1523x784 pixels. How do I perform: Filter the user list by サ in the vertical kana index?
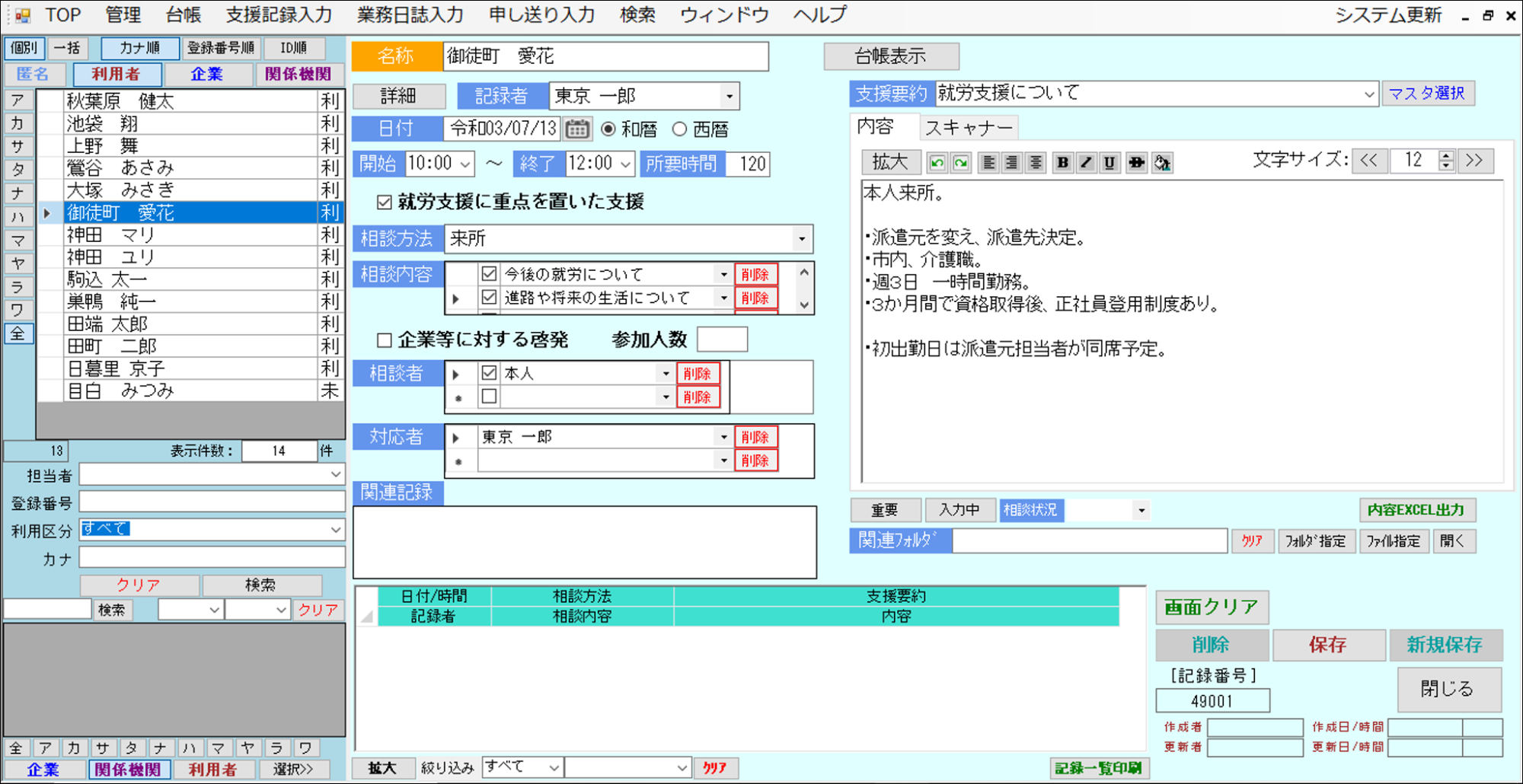coord(18,147)
